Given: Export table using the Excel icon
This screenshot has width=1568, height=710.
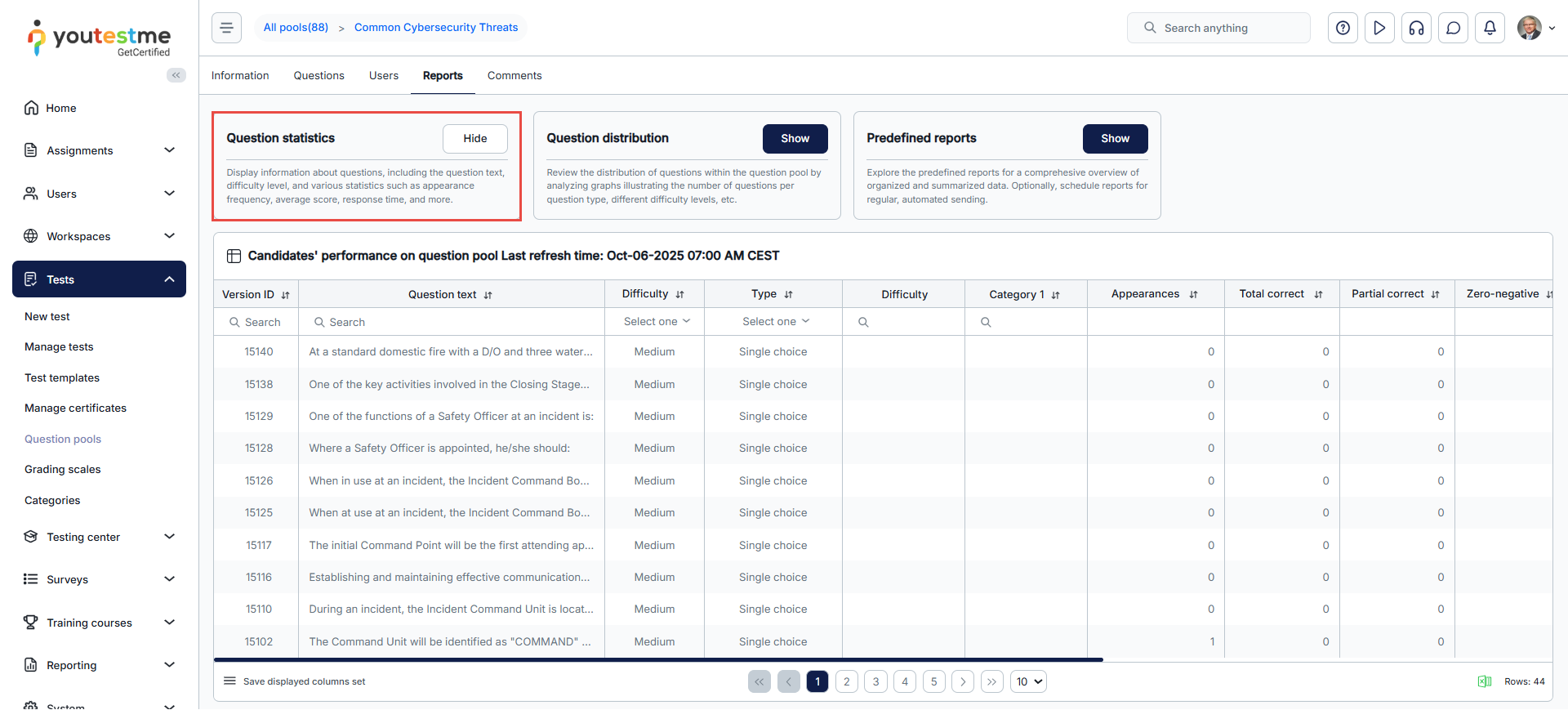Looking at the screenshot, I should (x=1484, y=681).
